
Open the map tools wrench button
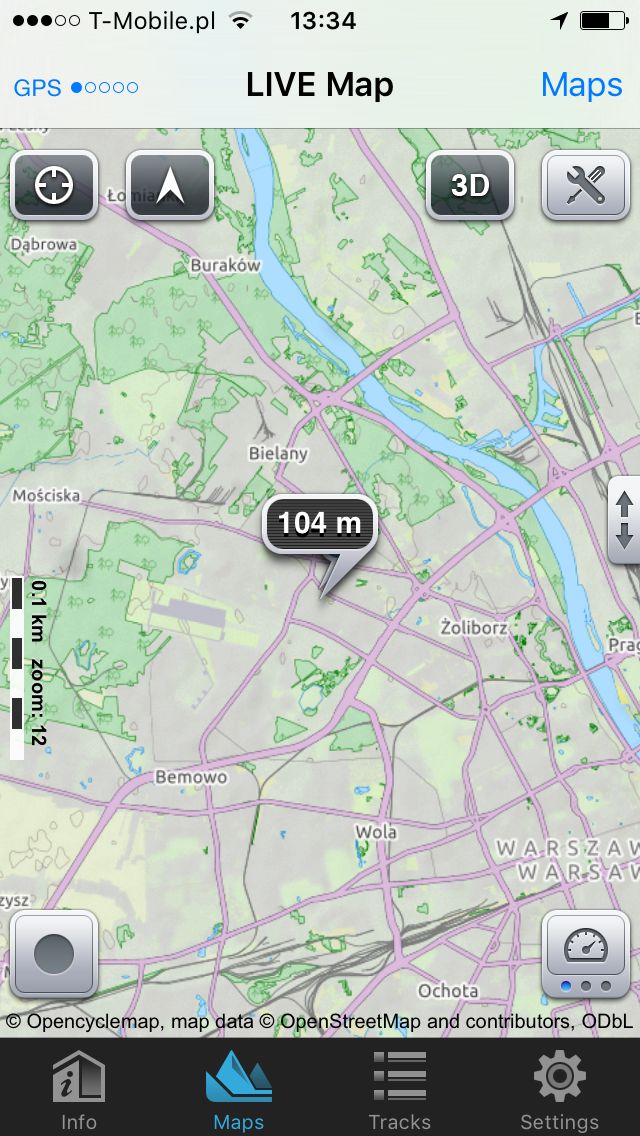point(586,185)
